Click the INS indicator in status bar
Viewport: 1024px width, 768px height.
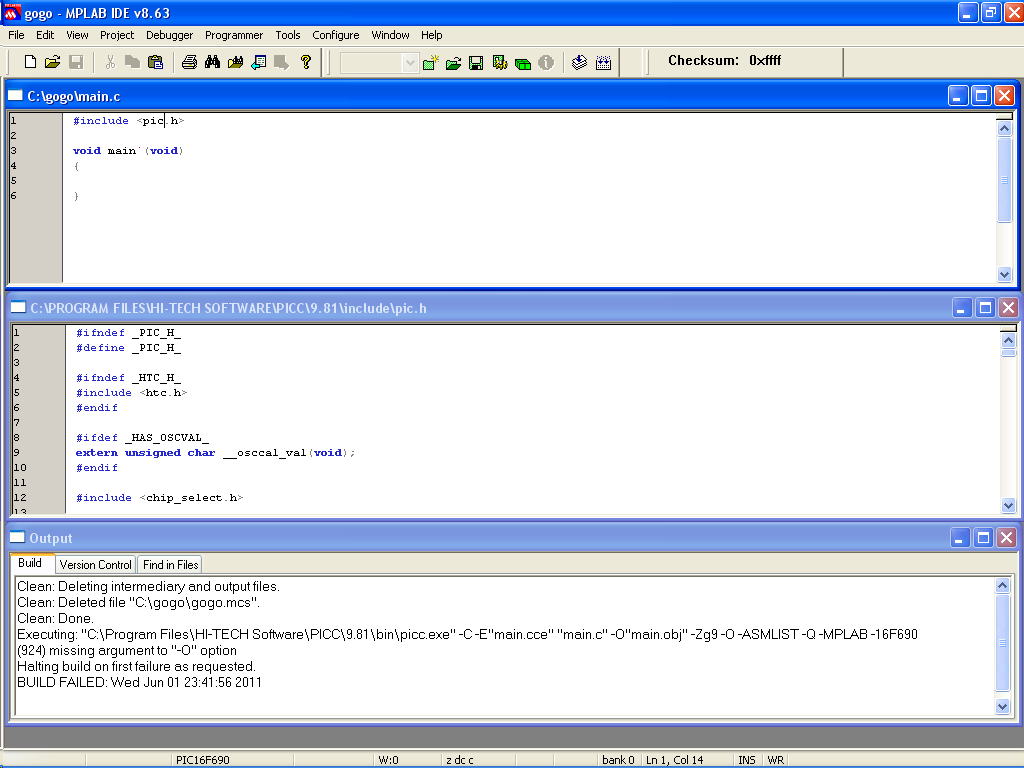coord(746,760)
